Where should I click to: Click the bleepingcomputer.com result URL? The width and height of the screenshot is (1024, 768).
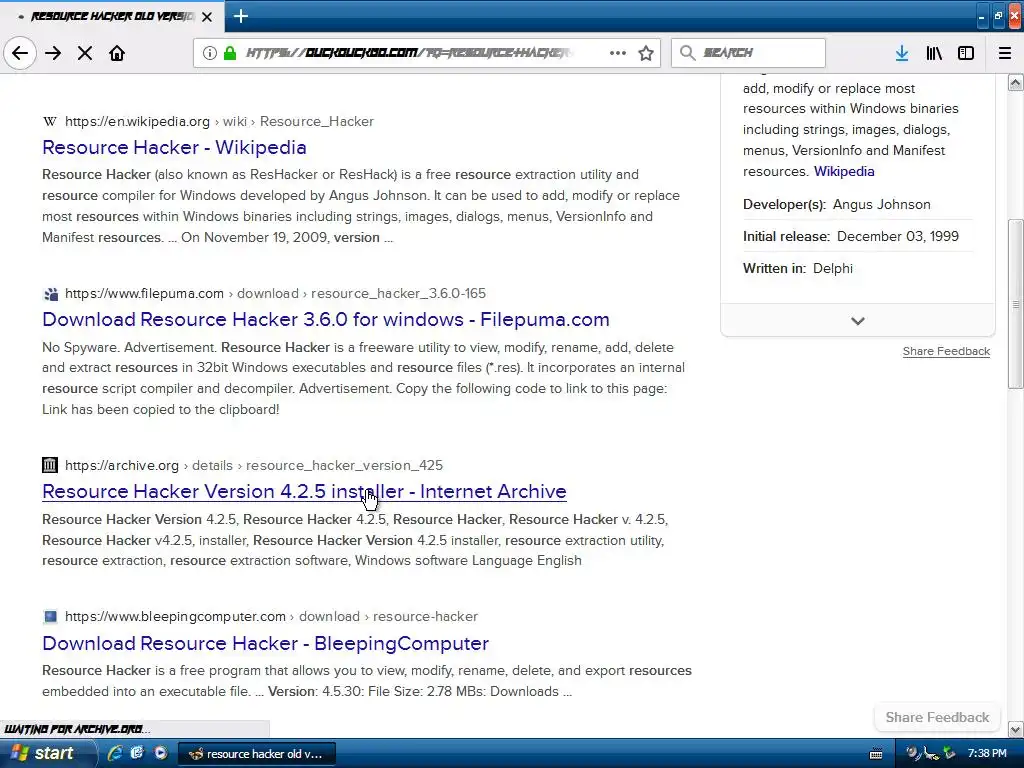(271, 616)
